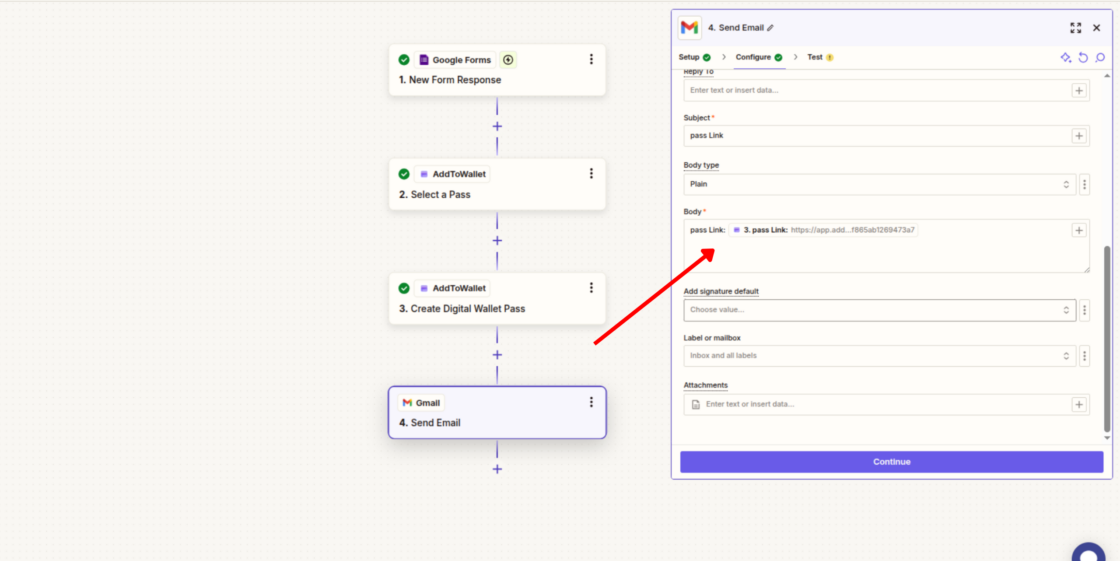1120x561 pixels.
Task: Open the three-dot menu on Select a Pass step
Action: click(591, 174)
